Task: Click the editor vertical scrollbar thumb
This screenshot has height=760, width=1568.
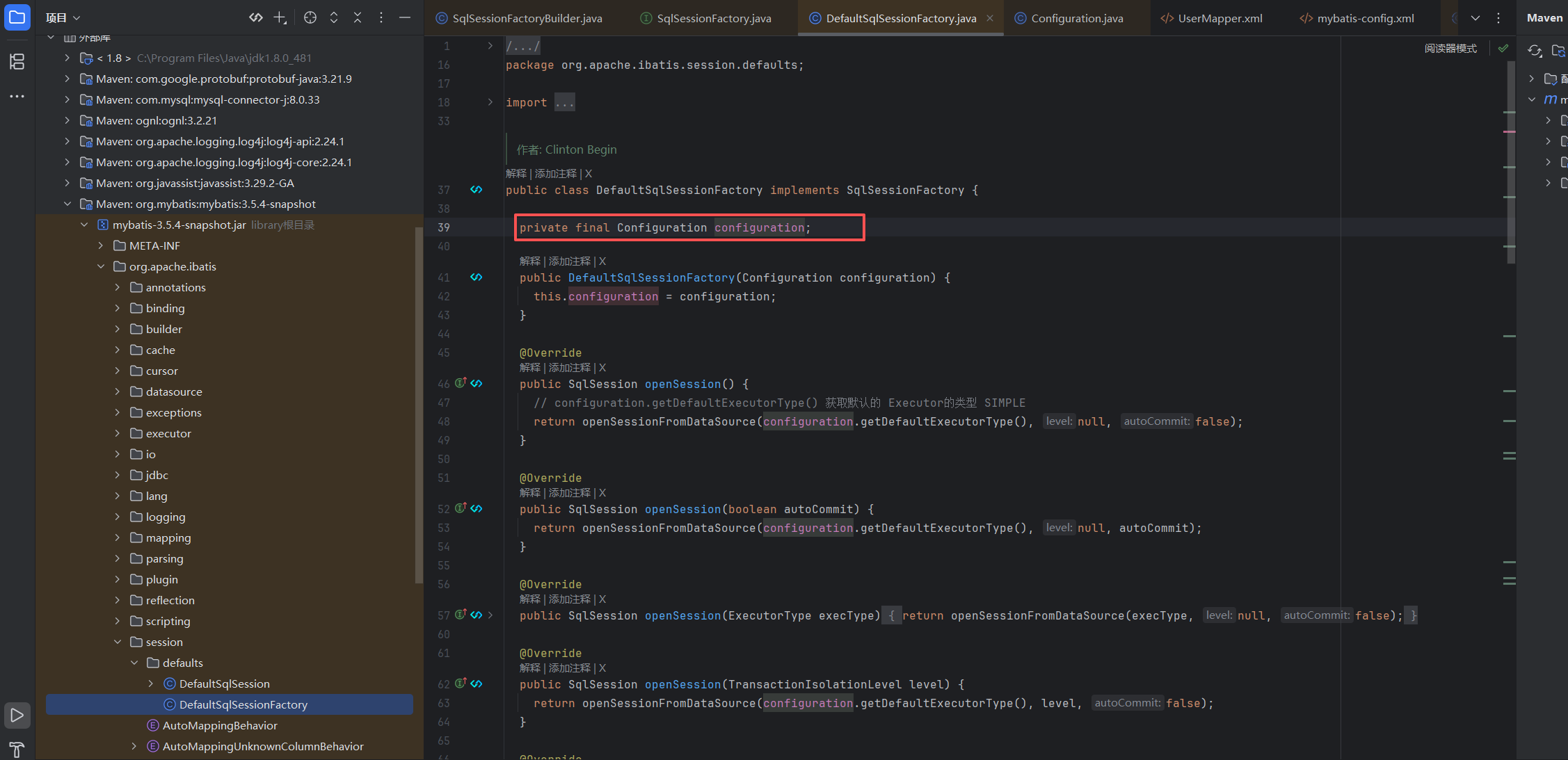Action: point(1511,162)
